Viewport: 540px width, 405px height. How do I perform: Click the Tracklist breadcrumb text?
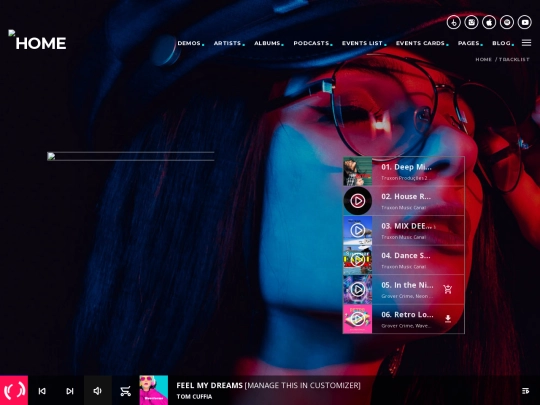(x=514, y=59)
